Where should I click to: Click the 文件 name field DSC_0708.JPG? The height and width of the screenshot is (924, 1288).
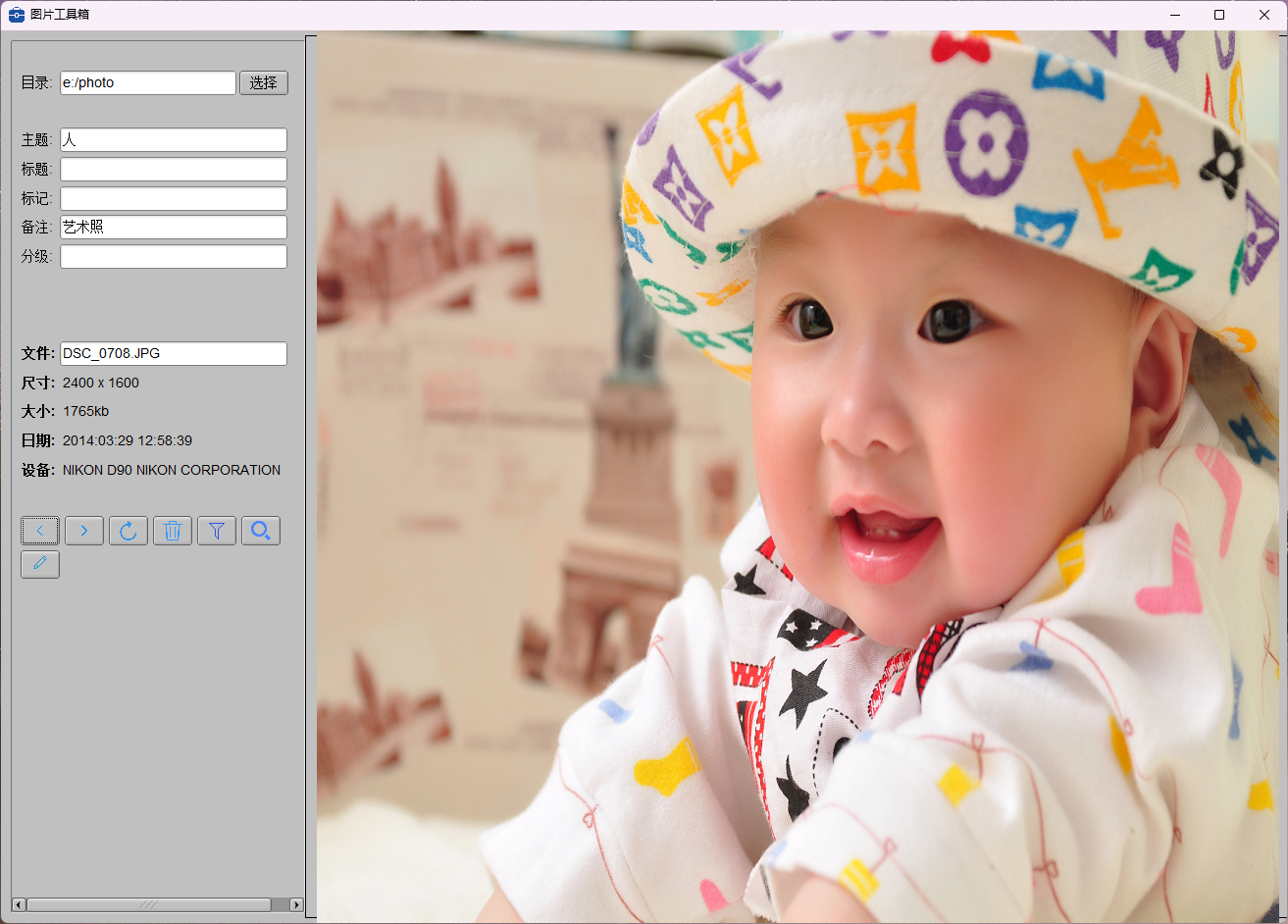174,354
